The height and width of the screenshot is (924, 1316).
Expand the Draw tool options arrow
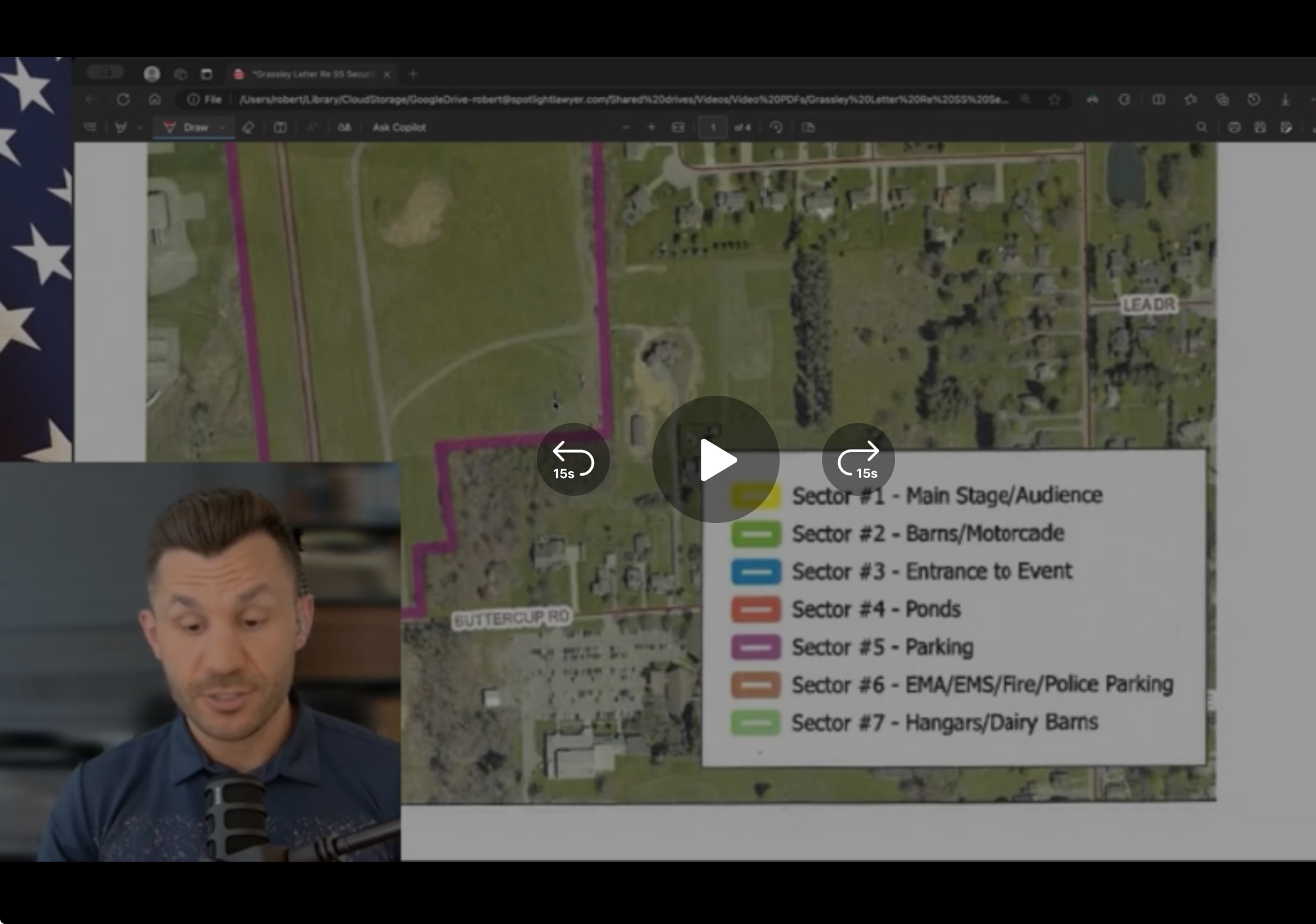click(223, 127)
